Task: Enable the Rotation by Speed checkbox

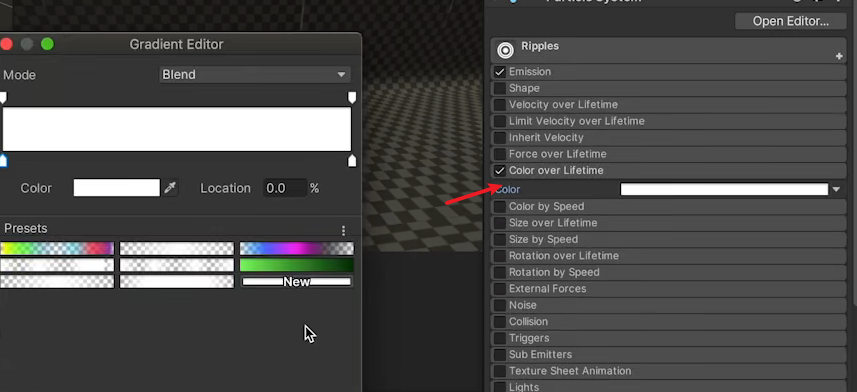Action: pos(500,272)
